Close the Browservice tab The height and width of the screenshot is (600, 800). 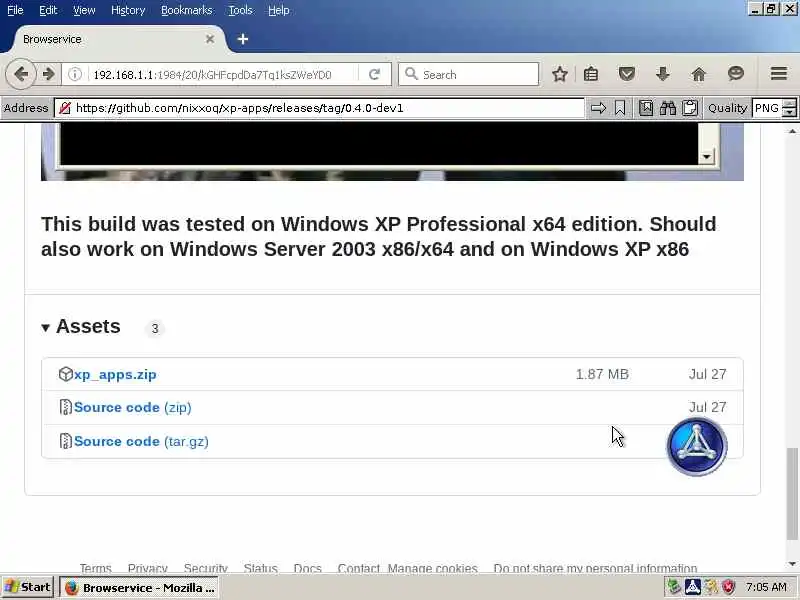coord(210,39)
